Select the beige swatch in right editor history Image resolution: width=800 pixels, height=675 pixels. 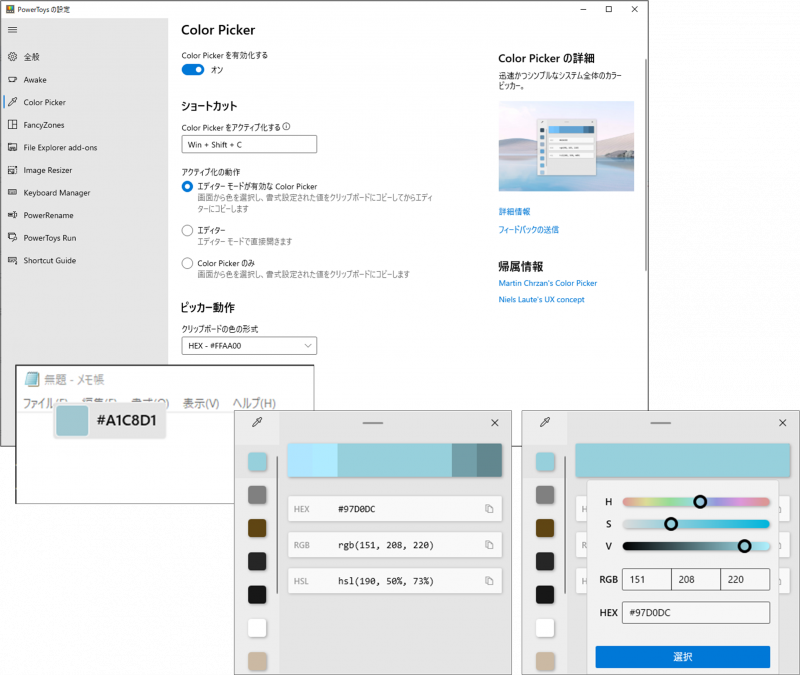pyautogui.click(x=545, y=661)
